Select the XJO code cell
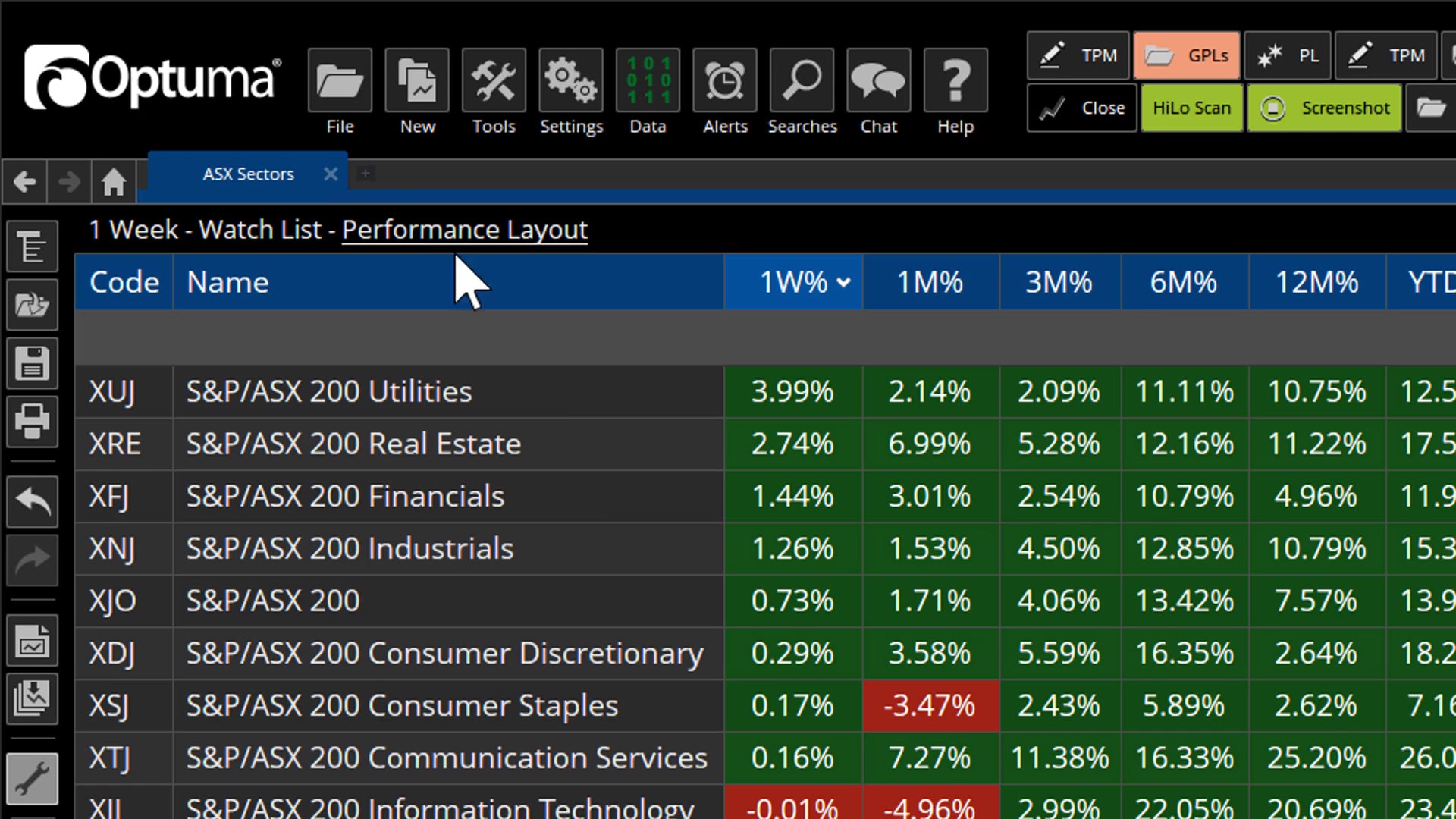The width and height of the screenshot is (1456, 819). (x=124, y=601)
